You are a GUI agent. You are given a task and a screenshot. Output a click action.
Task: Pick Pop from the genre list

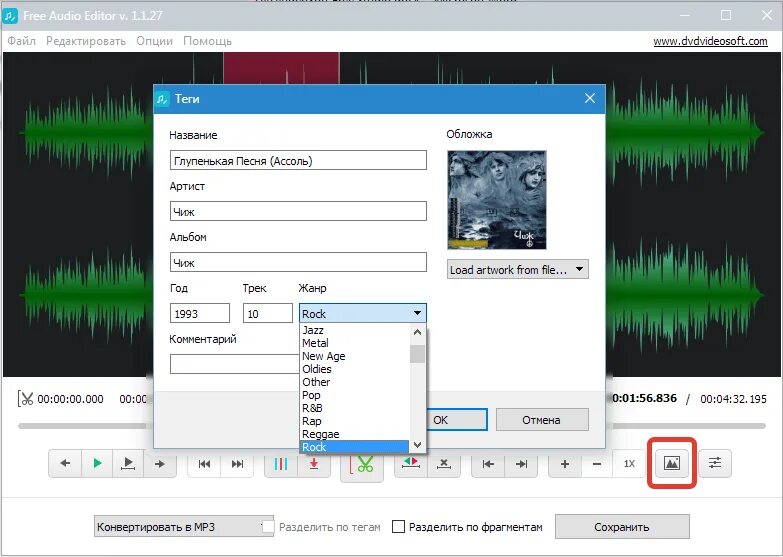[x=355, y=395]
